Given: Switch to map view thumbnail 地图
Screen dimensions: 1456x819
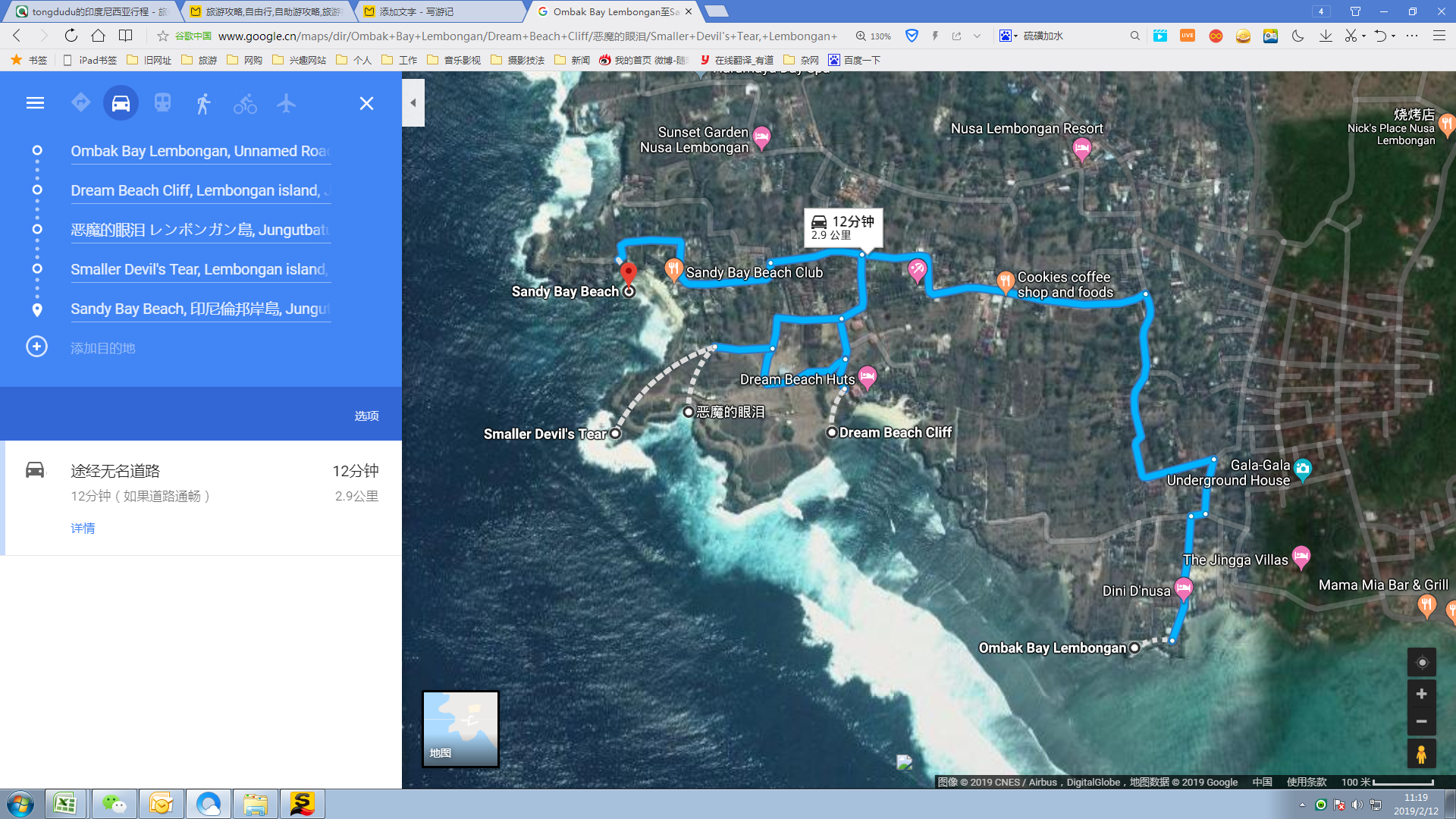Looking at the screenshot, I should point(460,729).
